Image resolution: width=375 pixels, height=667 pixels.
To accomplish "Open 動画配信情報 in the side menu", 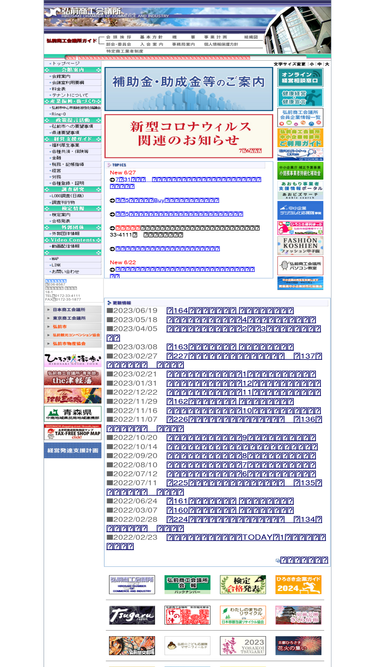I will click(x=73, y=246).
